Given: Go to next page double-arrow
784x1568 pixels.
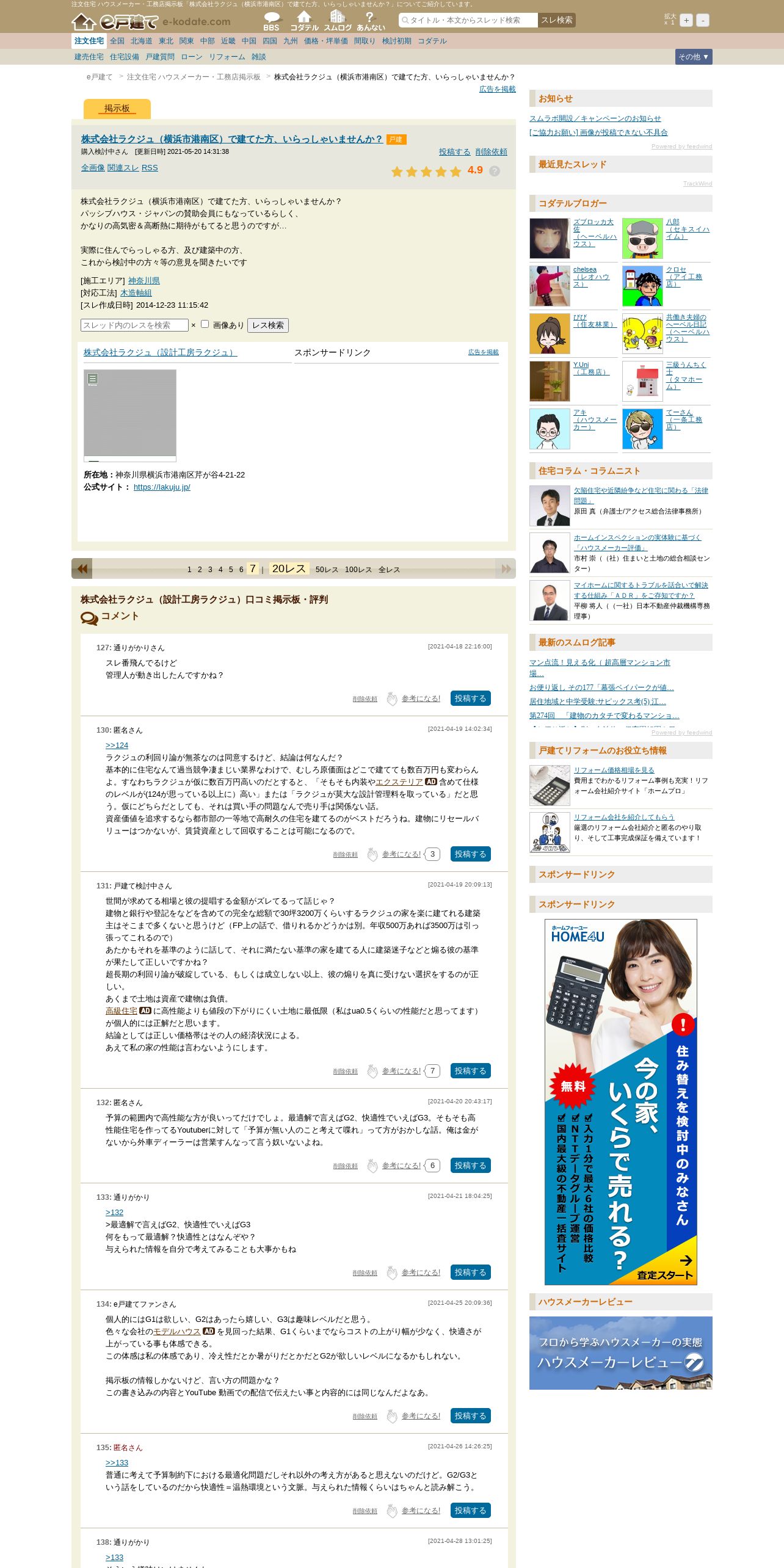Looking at the screenshot, I should (506, 568).
